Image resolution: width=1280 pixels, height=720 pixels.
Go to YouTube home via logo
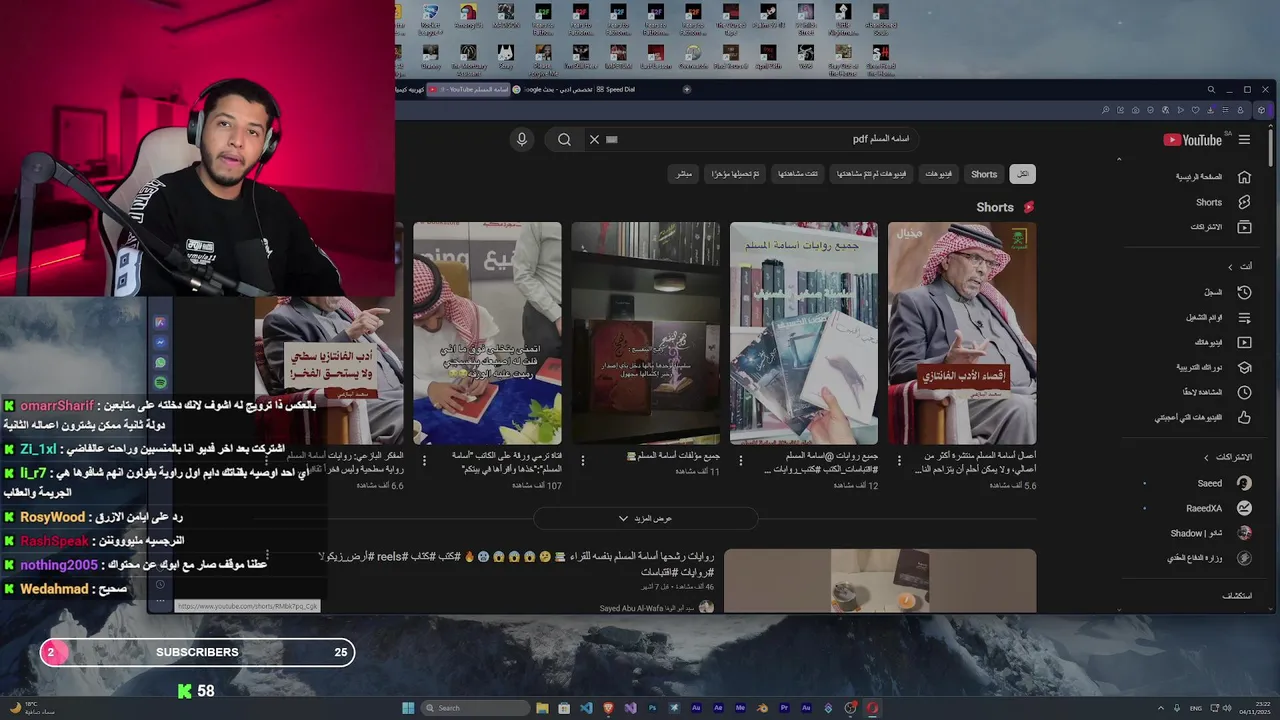coord(1192,140)
